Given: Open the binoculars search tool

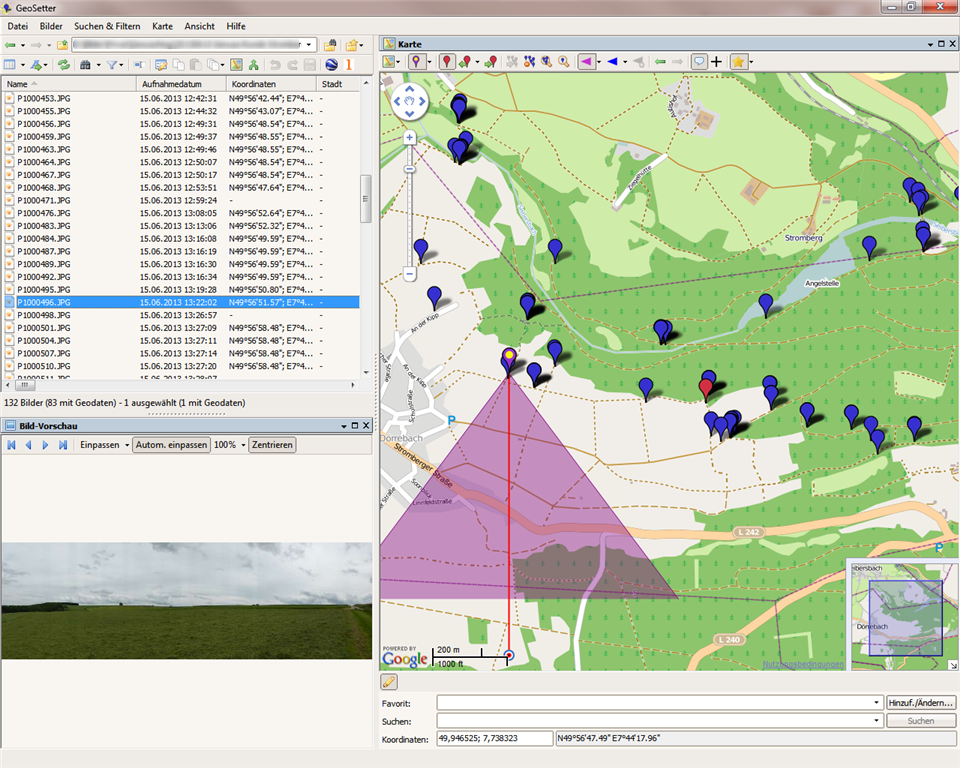Looking at the screenshot, I should [85, 65].
